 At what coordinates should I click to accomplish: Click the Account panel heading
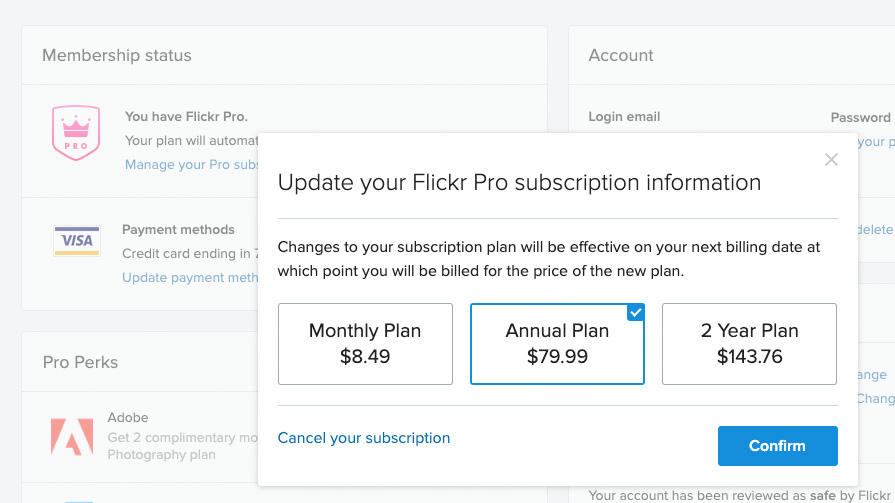tap(621, 55)
